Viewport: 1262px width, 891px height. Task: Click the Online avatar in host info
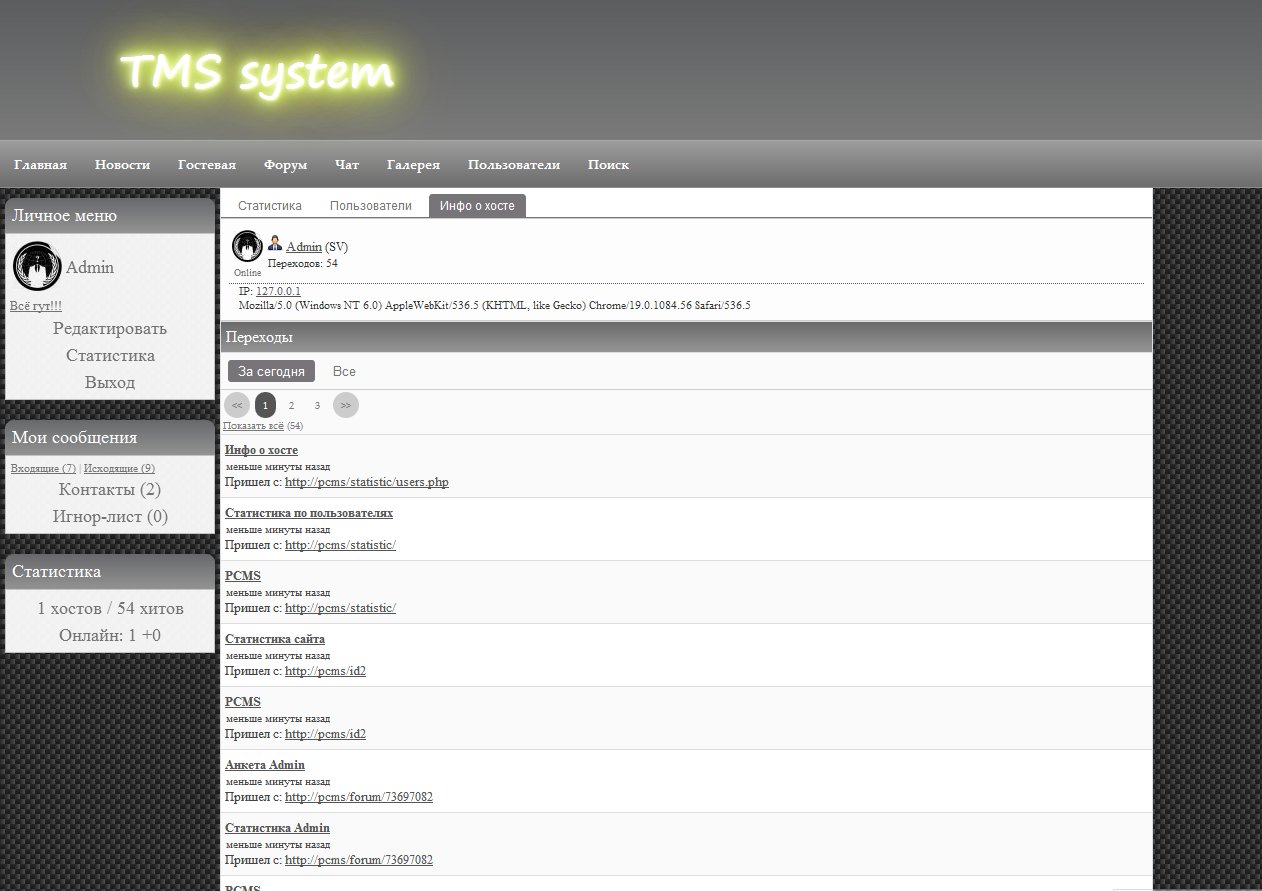247,246
